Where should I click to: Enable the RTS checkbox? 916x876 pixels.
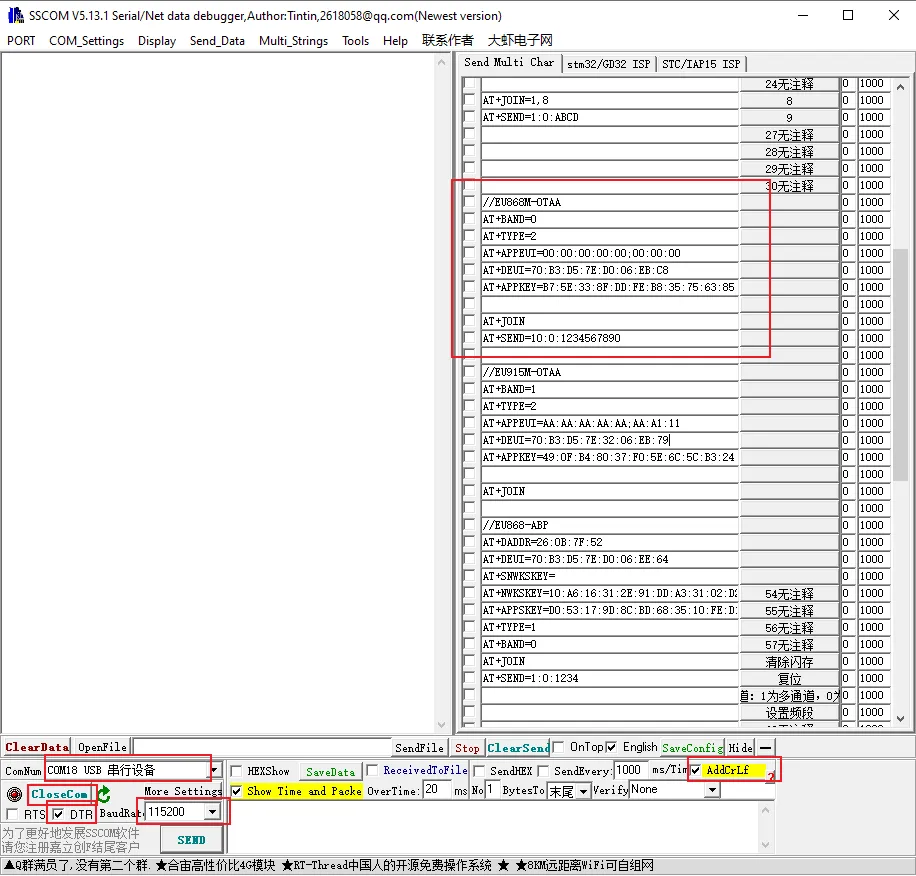coord(12,815)
